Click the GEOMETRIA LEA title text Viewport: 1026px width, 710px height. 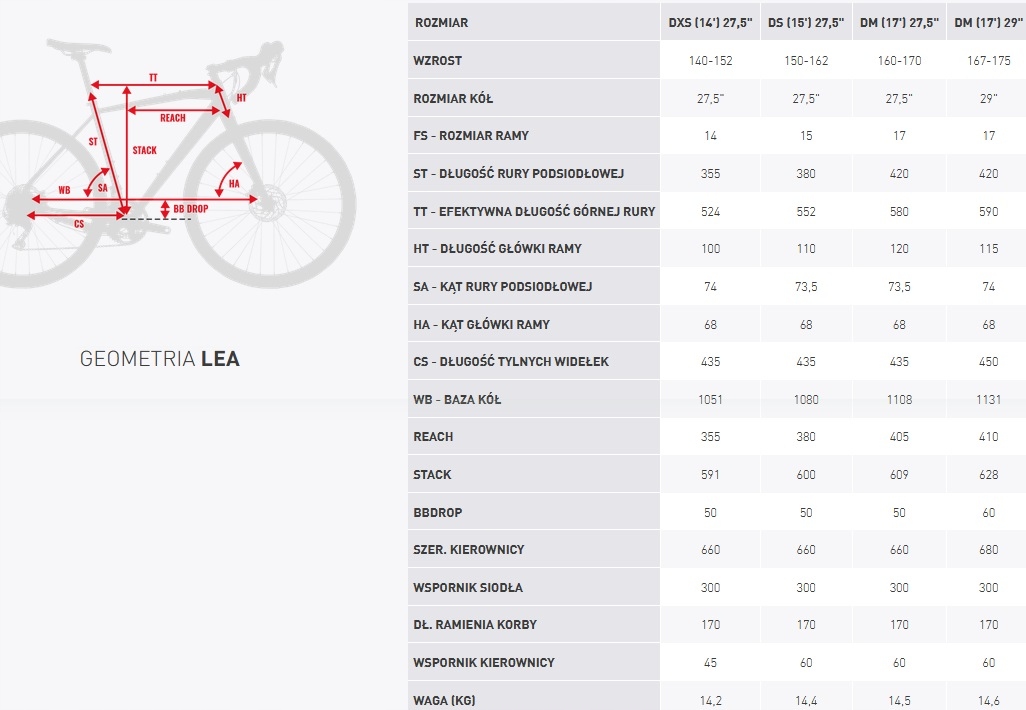(160, 358)
